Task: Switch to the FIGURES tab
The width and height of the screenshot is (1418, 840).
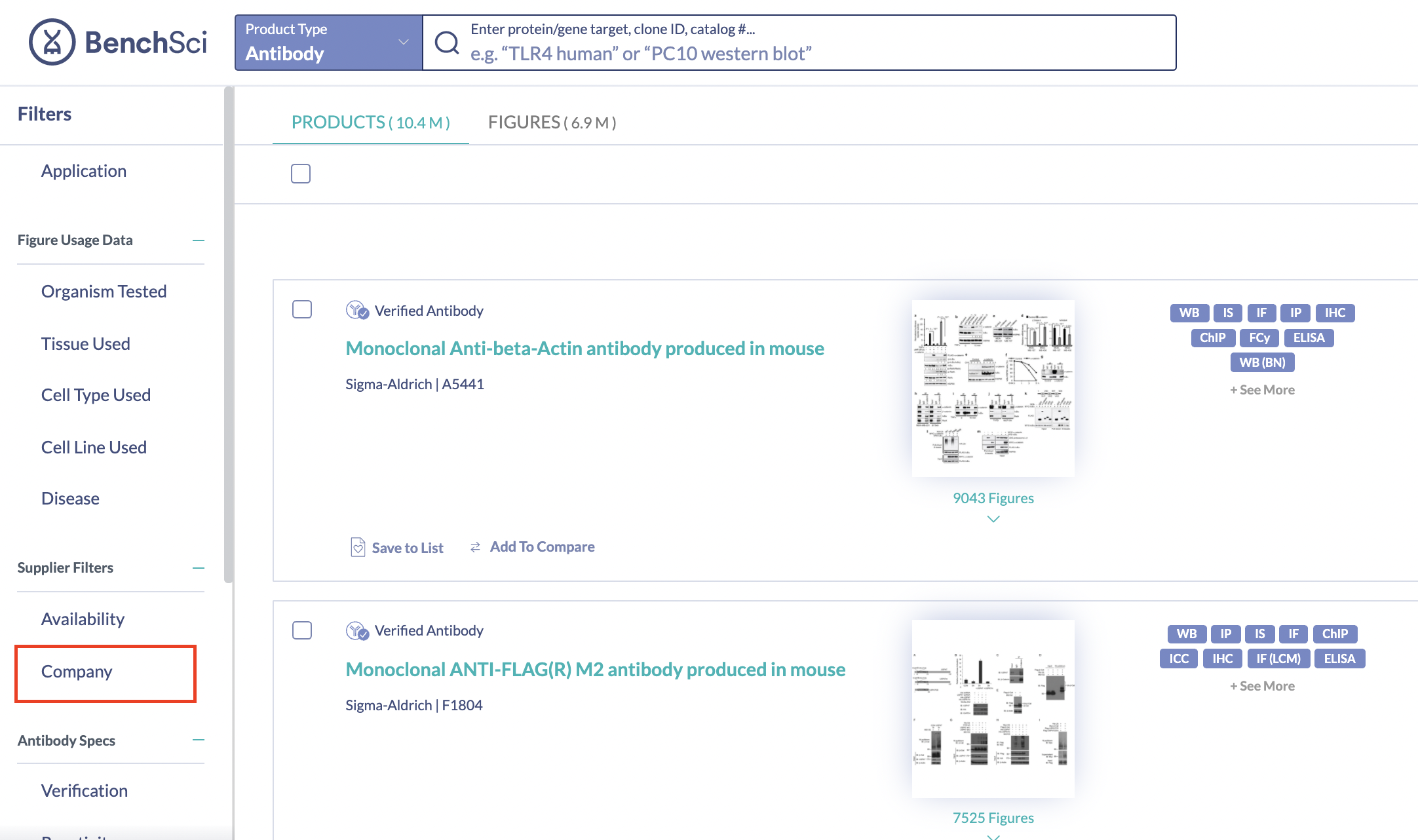Action: coord(552,123)
